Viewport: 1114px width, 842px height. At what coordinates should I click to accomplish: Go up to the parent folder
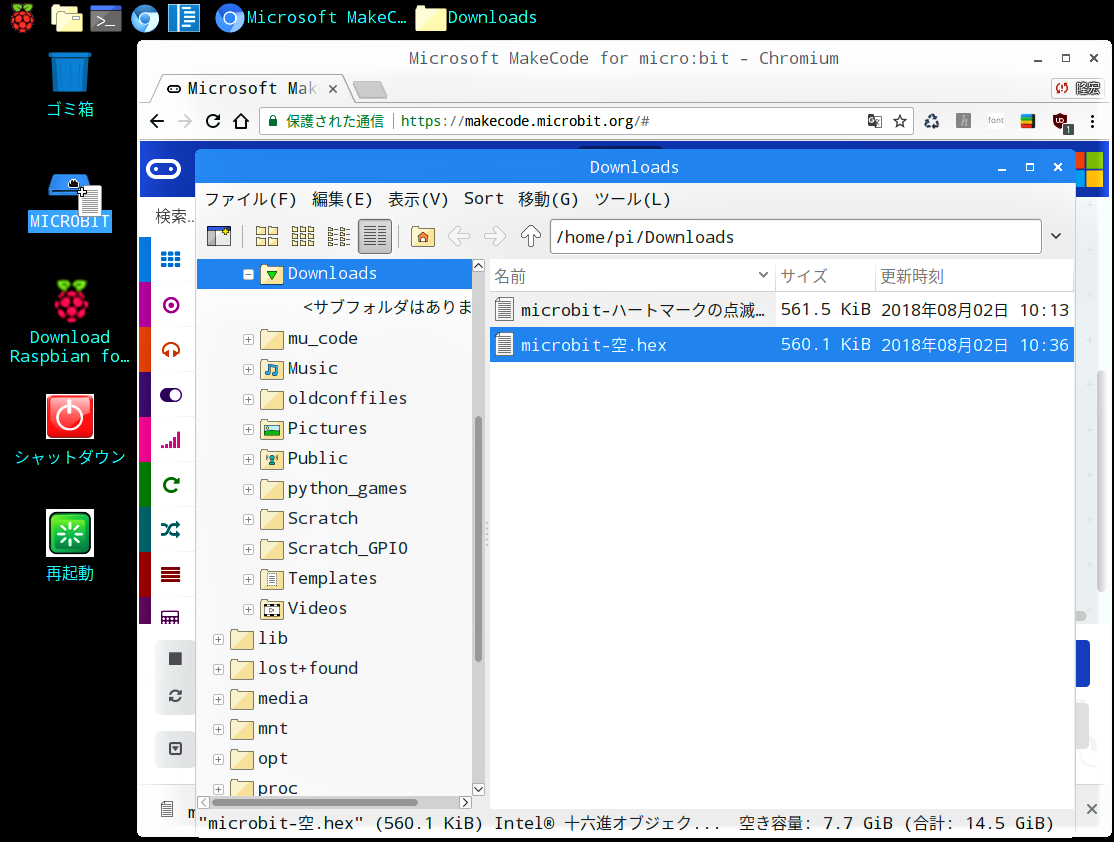click(531, 236)
